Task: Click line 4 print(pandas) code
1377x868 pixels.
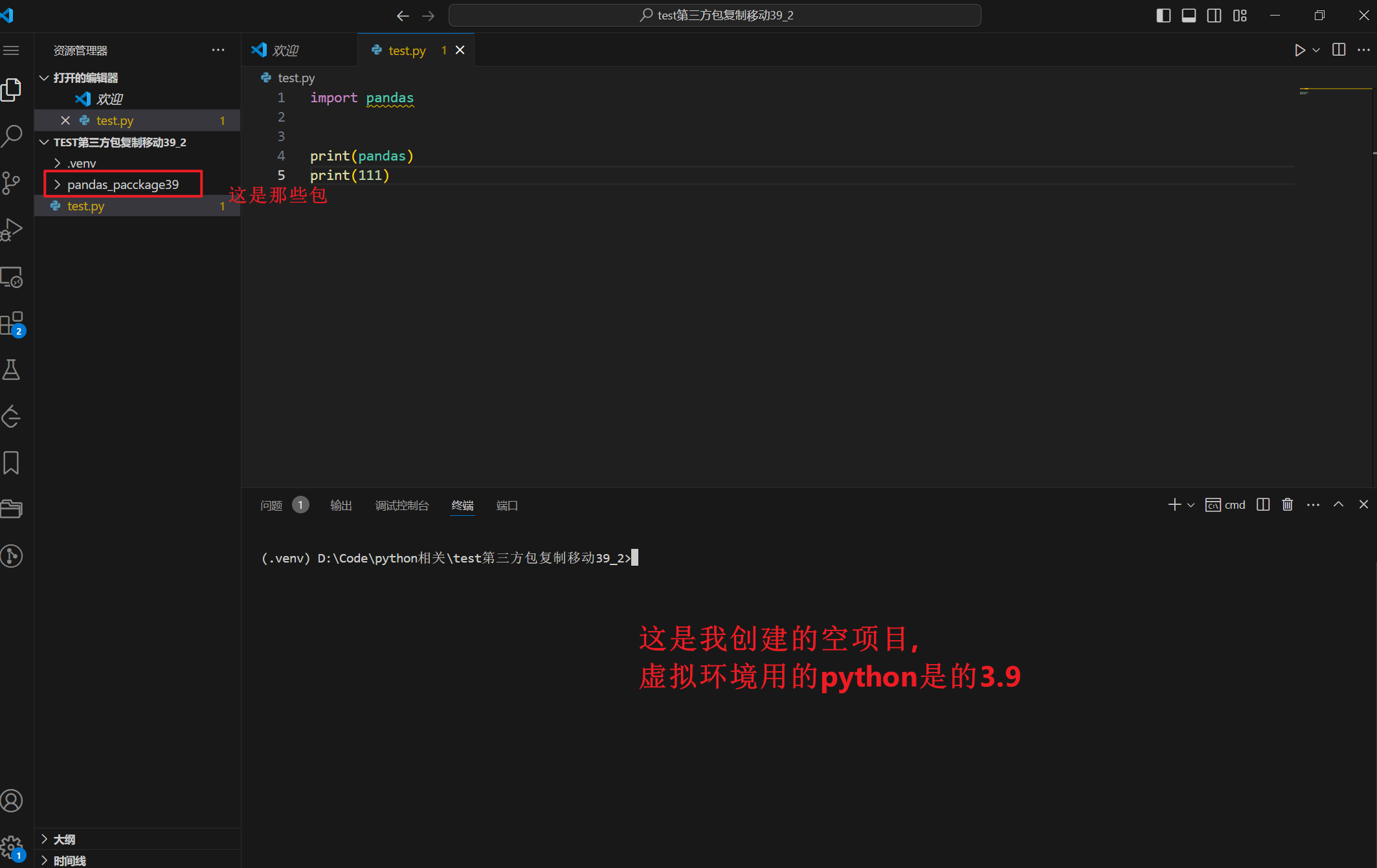Action: point(361,156)
